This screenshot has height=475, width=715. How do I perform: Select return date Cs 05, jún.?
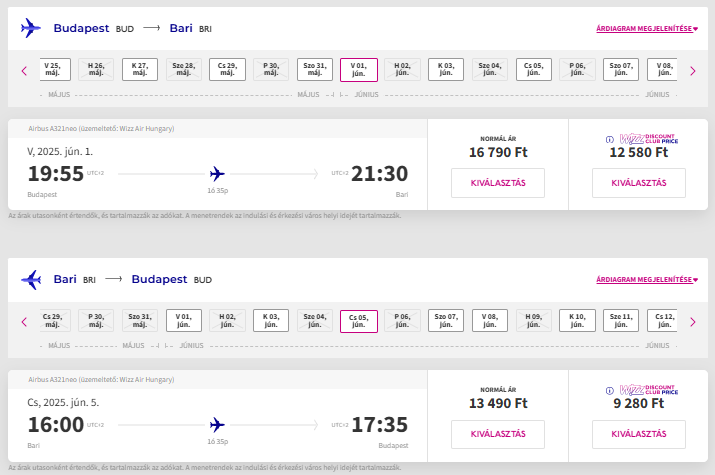[358, 321]
